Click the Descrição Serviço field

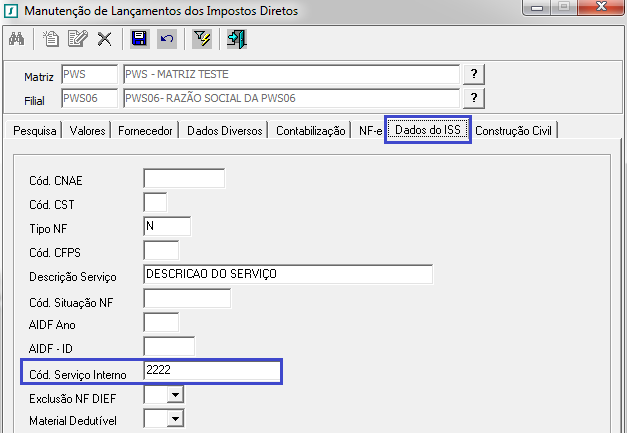288,274
